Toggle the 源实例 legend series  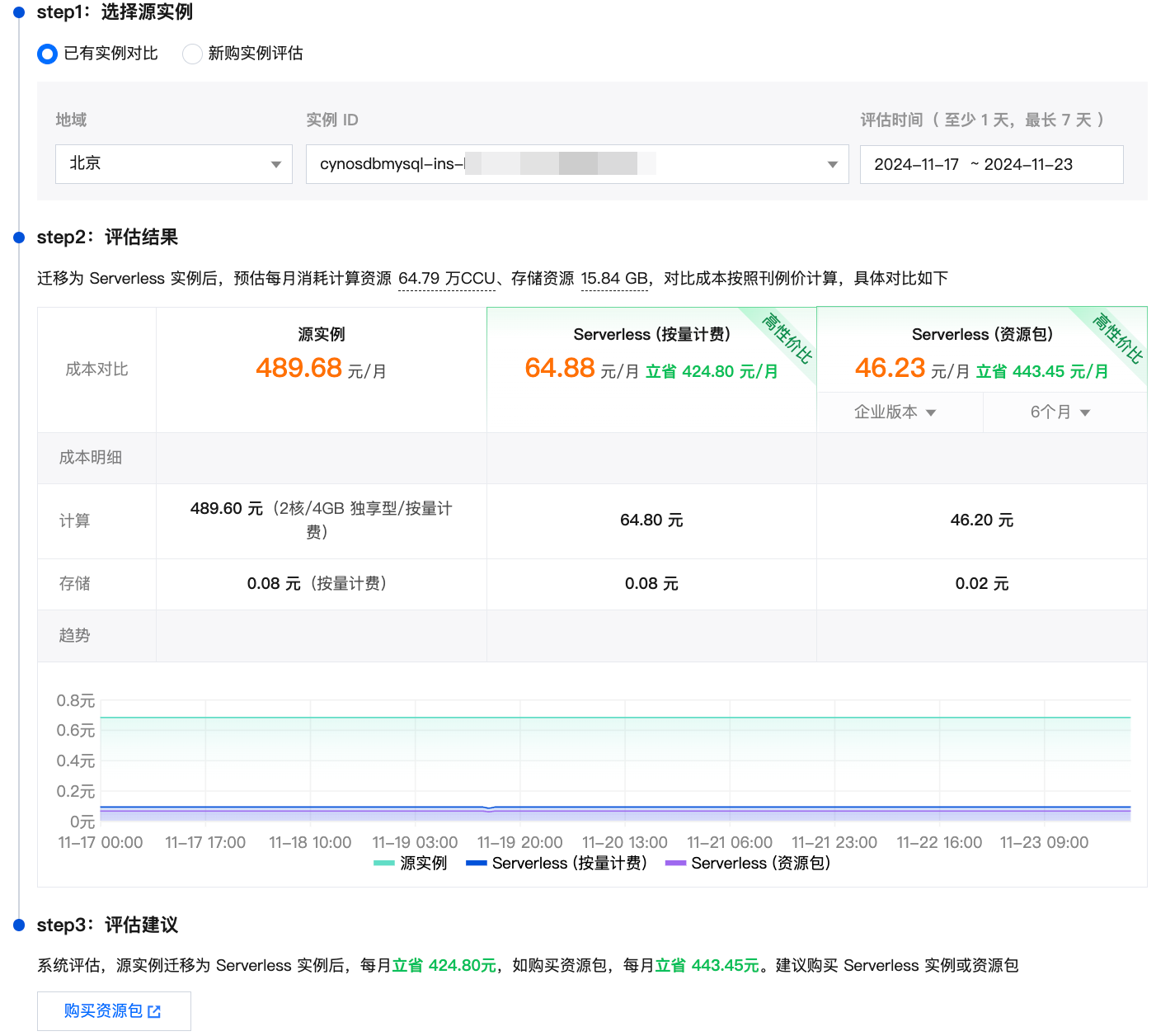[x=411, y=863]
